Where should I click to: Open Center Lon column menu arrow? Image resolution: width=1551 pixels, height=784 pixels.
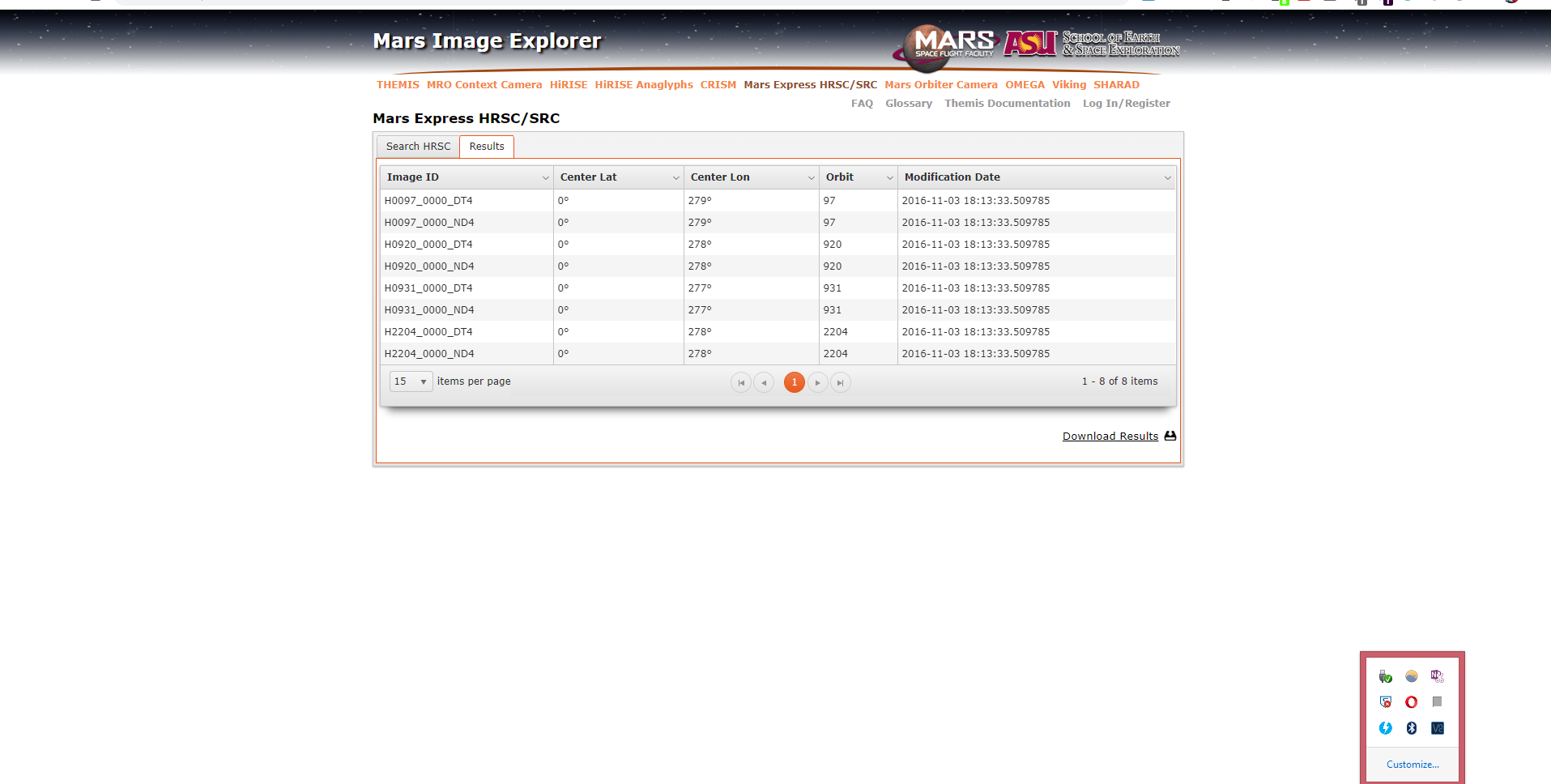(x=811, y=177)
